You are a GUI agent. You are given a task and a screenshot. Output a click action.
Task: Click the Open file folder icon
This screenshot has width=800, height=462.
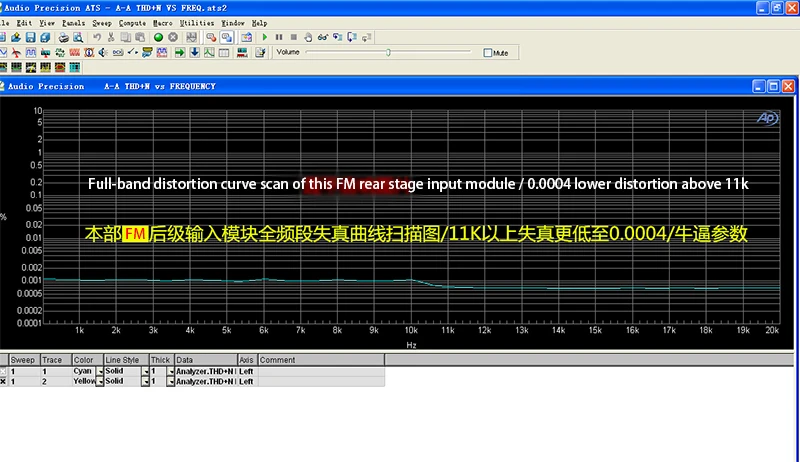(x=16, y=37)
